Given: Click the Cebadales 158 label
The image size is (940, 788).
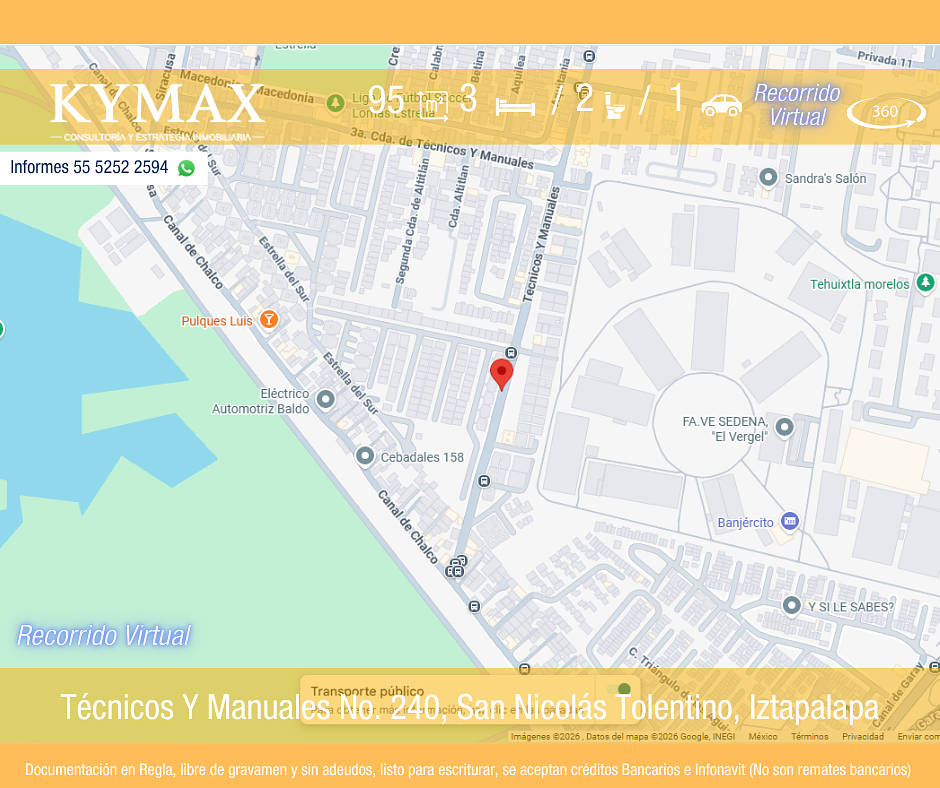Looking at the screenshot, I should (422, 457).
